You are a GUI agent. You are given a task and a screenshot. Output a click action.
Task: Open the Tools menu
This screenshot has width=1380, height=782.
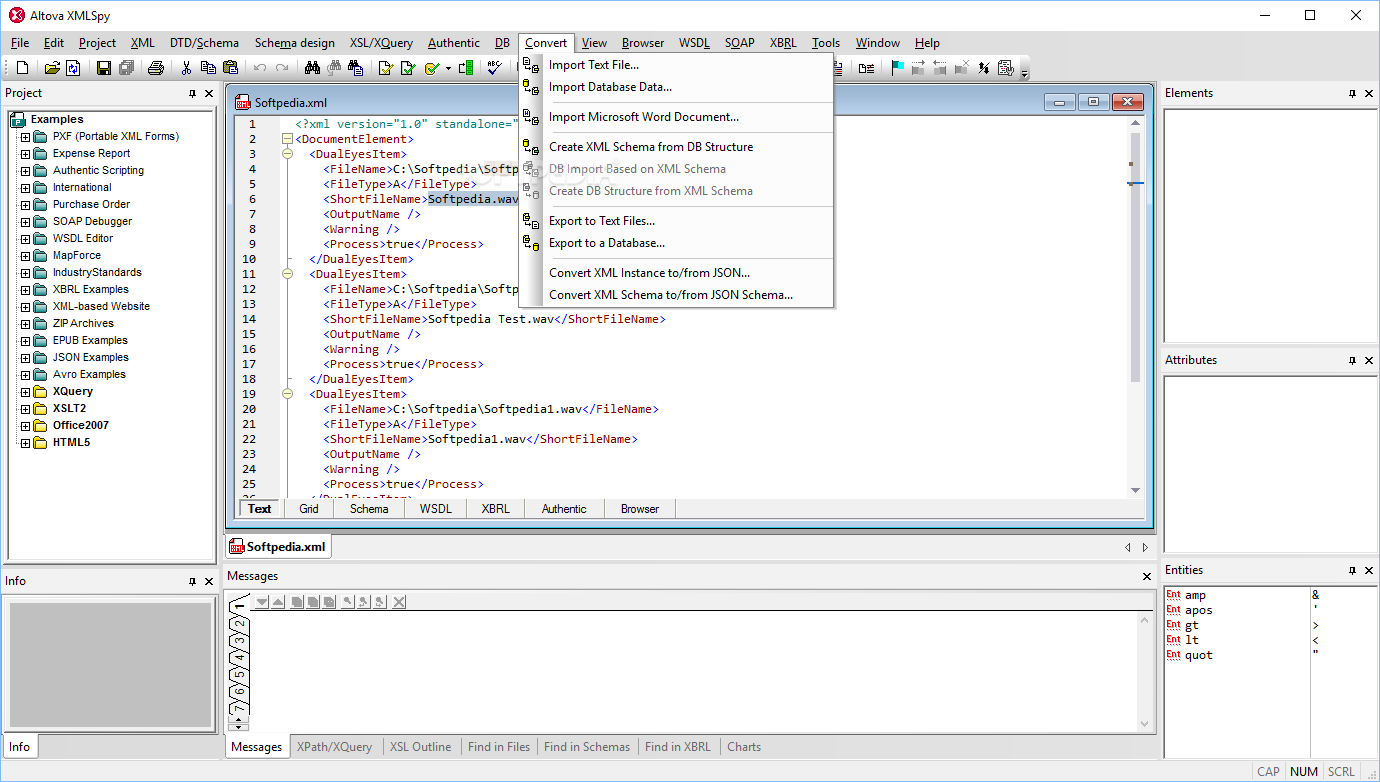(826, 43)
